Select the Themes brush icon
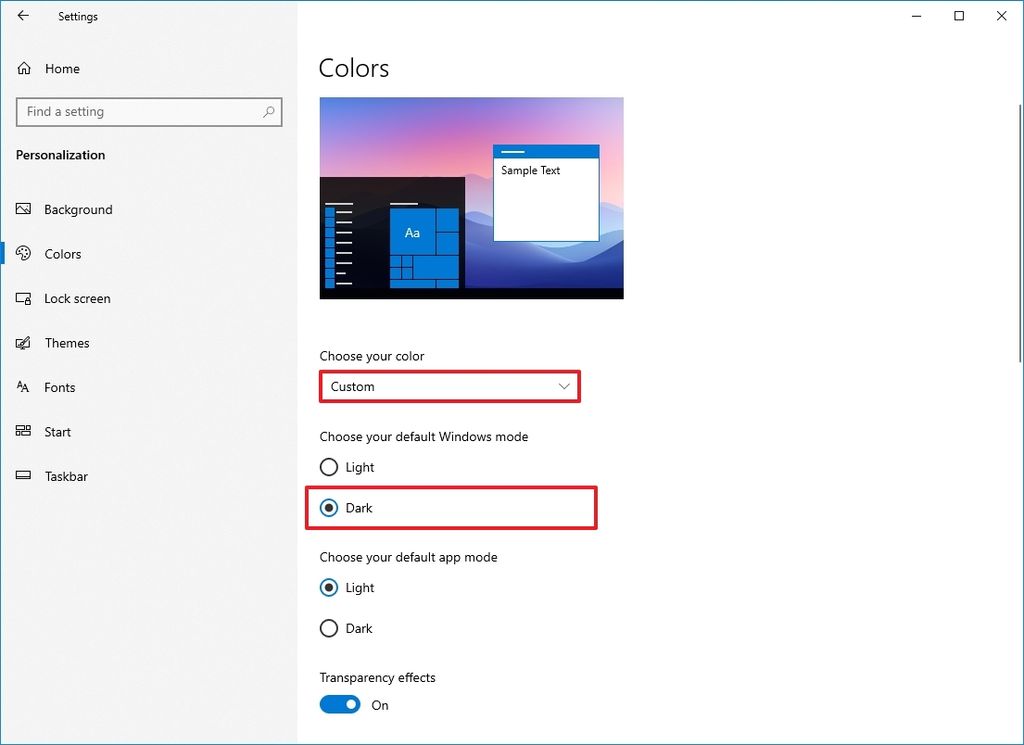 click(x=24, y=343)
